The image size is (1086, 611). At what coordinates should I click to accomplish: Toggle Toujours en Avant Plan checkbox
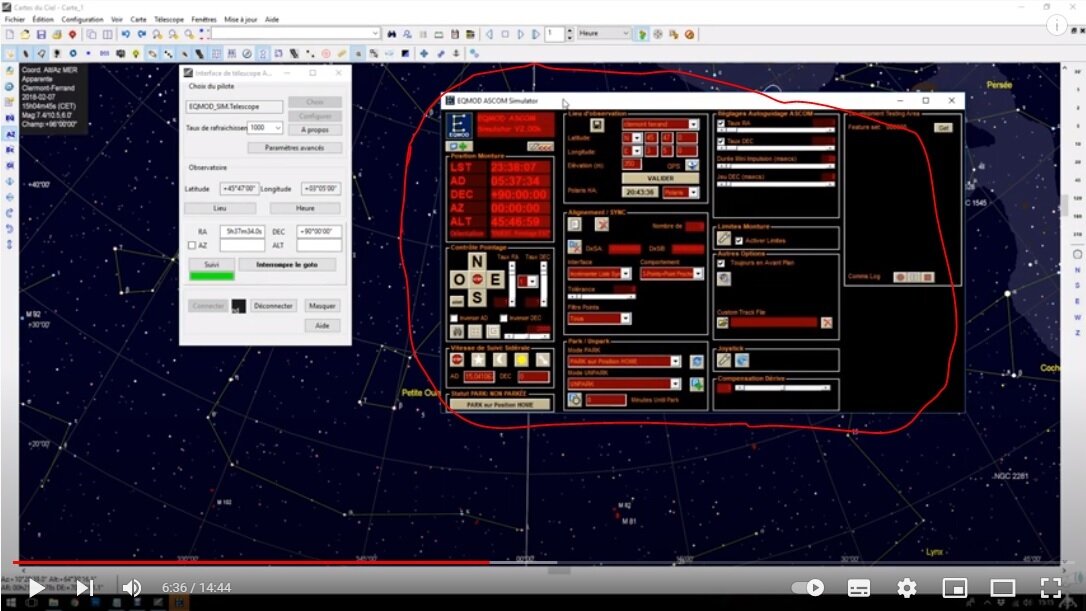pos(721,263)
